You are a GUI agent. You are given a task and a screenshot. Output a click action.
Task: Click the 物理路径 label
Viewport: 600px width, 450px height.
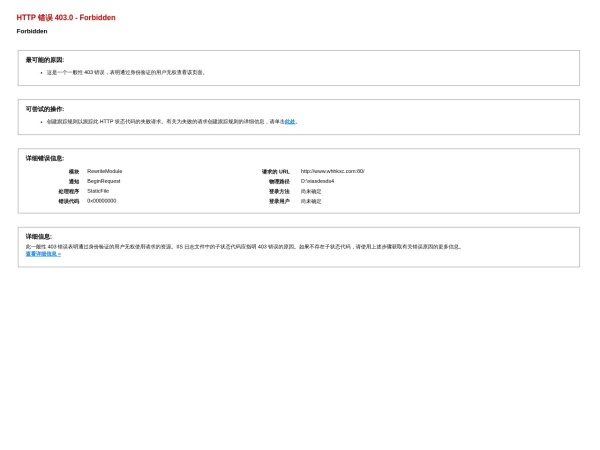[279, 182]
